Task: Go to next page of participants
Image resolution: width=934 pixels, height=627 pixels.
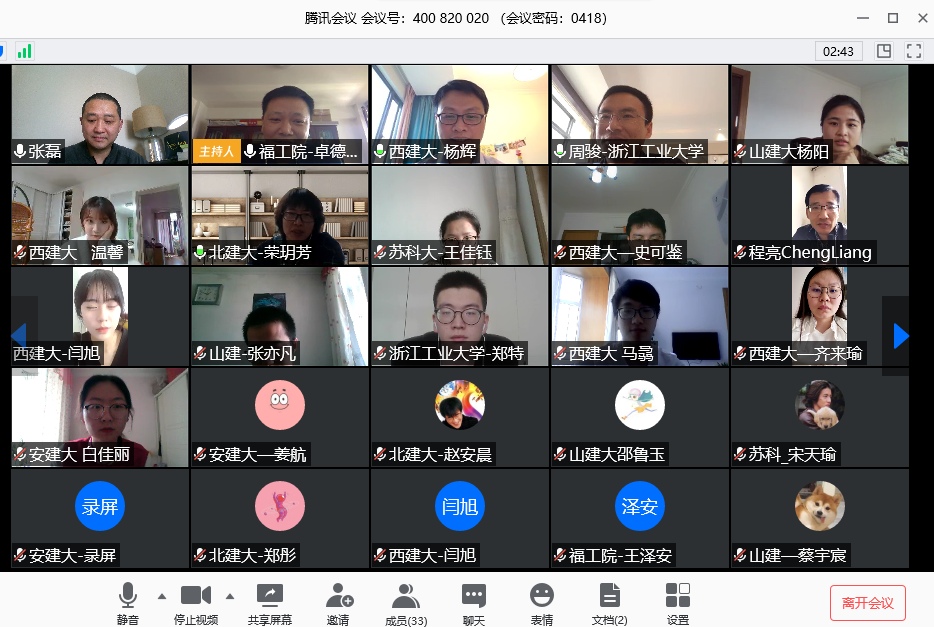Action: pos(900,336)
